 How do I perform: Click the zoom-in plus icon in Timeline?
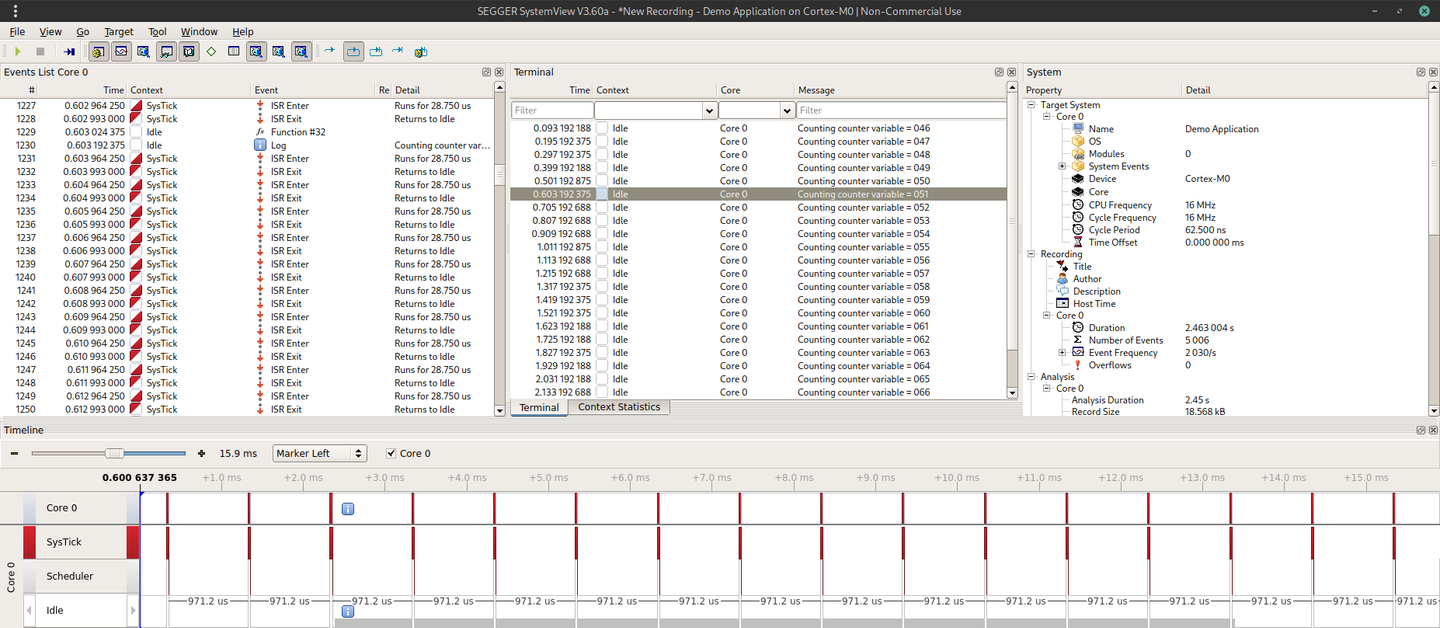[202, 453]
